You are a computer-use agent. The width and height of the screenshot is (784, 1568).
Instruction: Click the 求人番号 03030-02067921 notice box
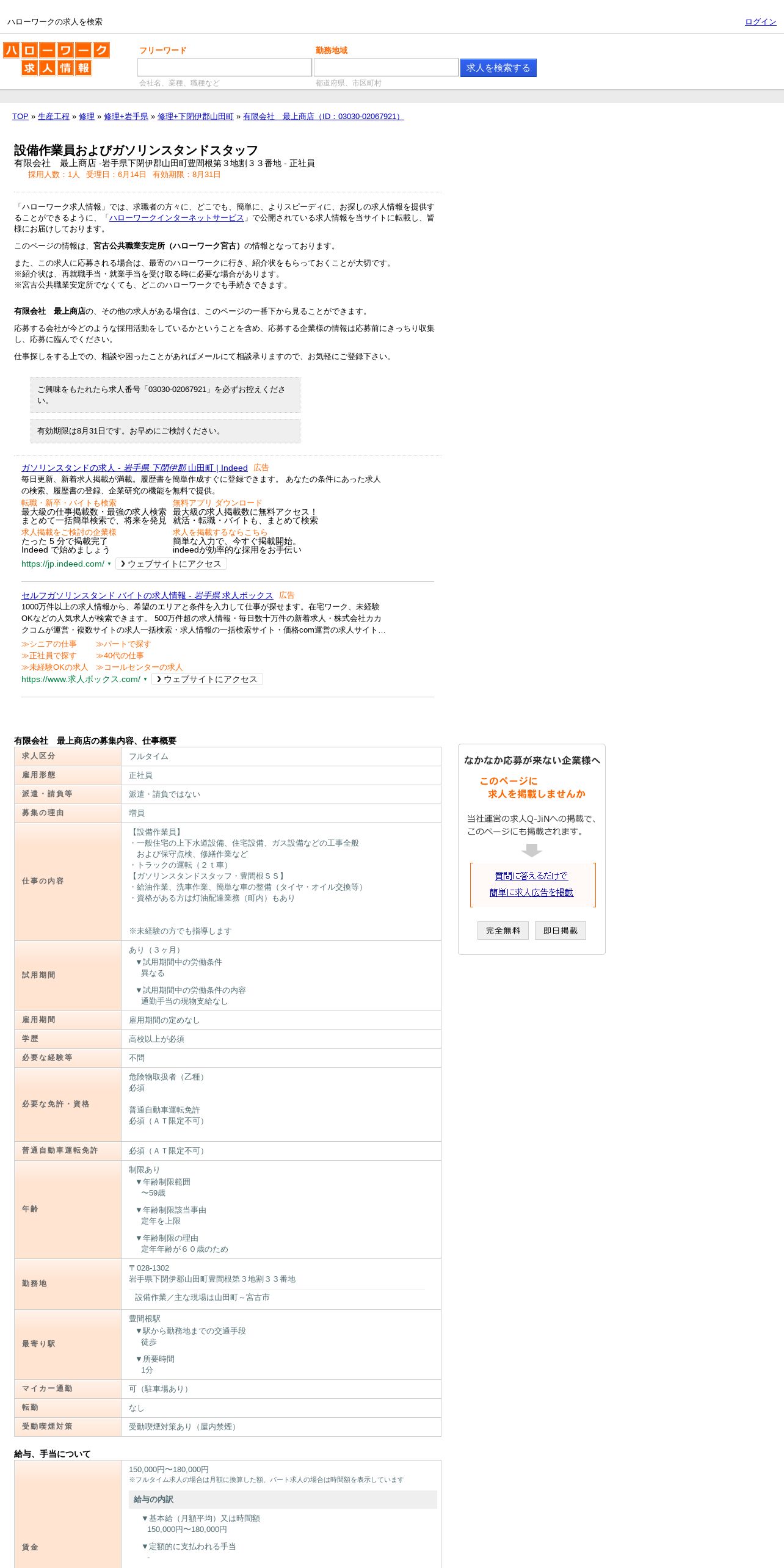(165, 395)
